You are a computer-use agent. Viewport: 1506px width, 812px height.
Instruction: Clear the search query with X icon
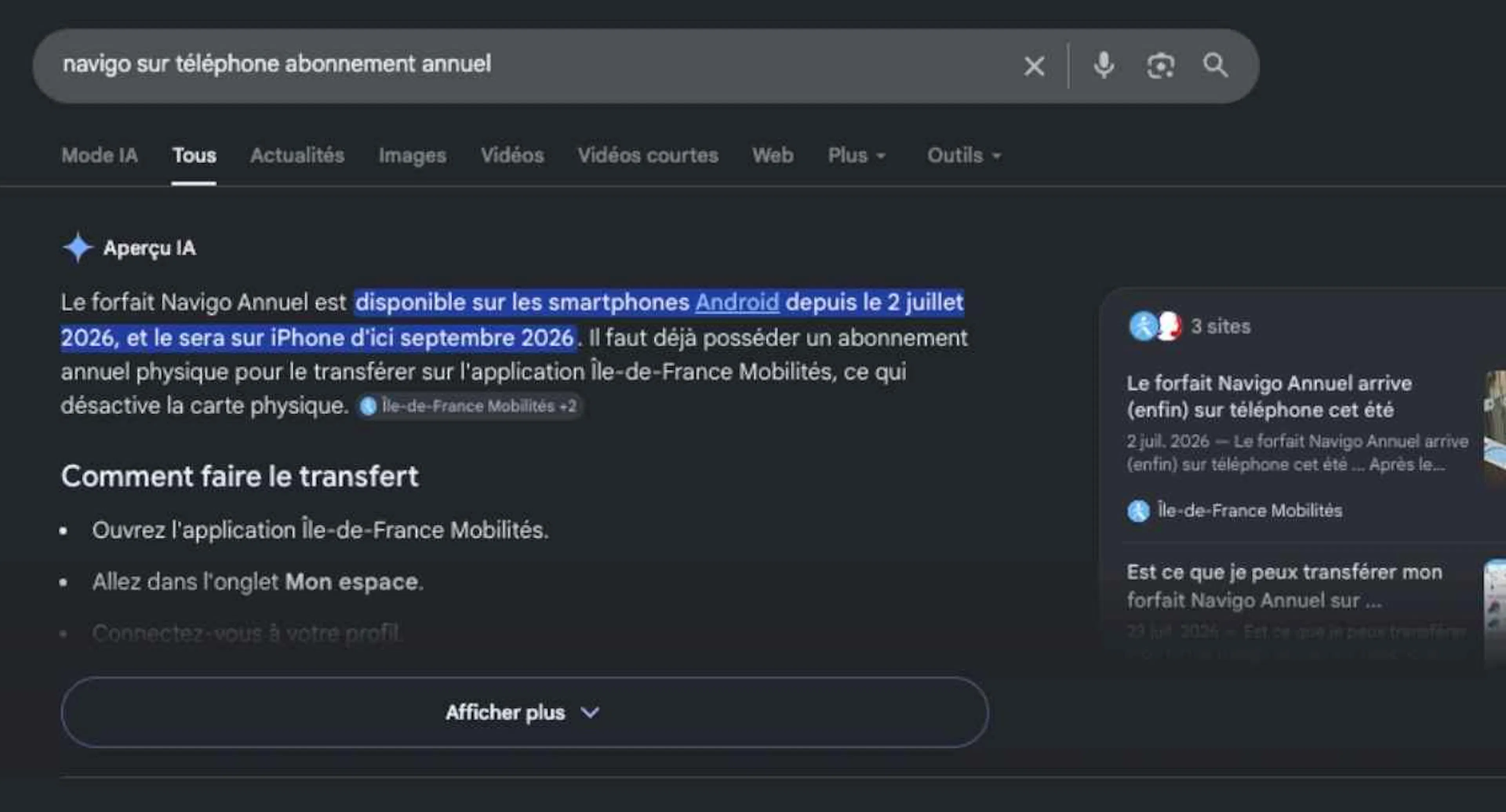(1034, 66)
